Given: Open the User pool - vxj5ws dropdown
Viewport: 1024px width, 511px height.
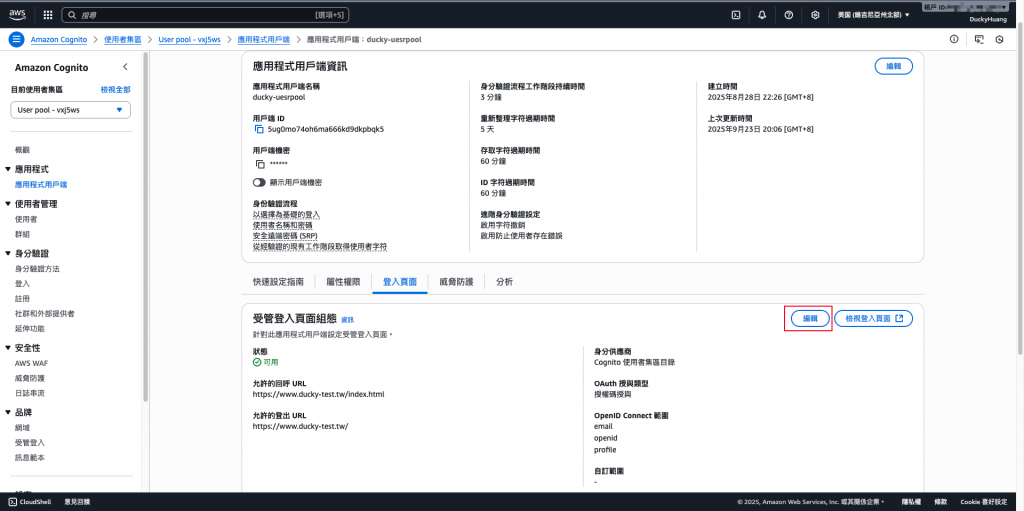Looking at the screenshot, I should [x=71, y=110].
